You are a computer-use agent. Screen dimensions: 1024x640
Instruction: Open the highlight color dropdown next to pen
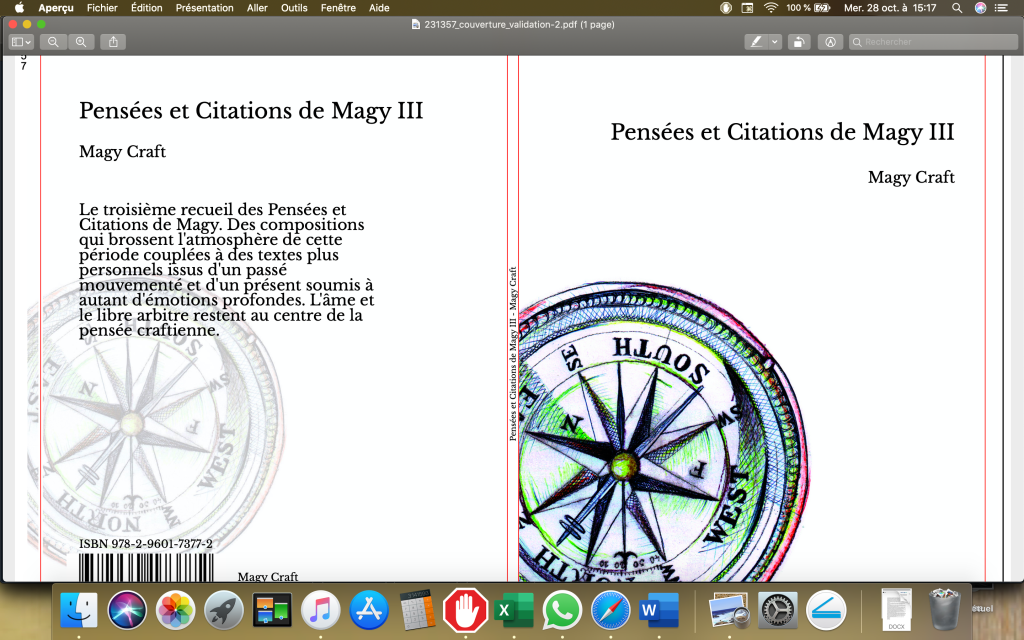774,42
